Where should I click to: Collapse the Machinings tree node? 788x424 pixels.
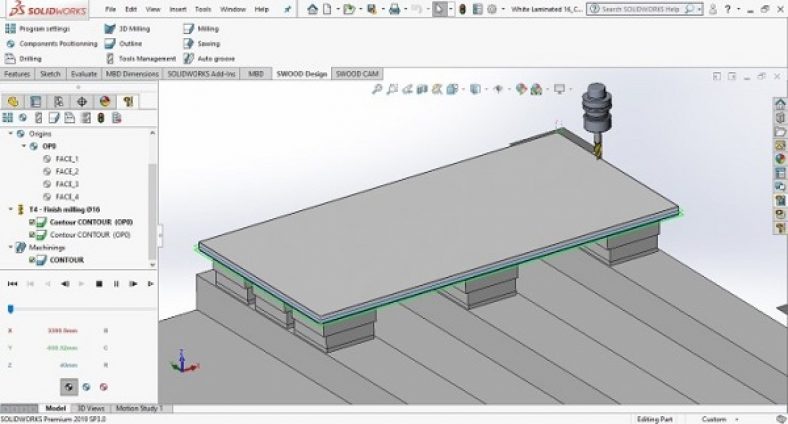coord(11,247)
